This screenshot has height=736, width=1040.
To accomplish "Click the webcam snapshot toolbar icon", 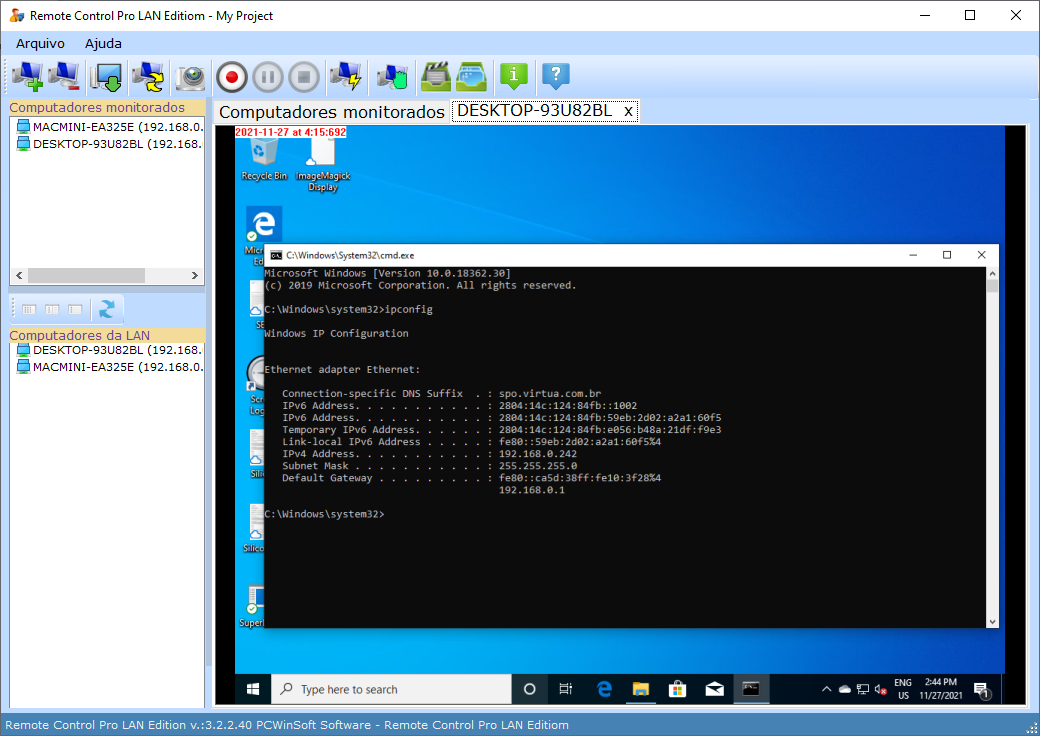I will 190,76.
